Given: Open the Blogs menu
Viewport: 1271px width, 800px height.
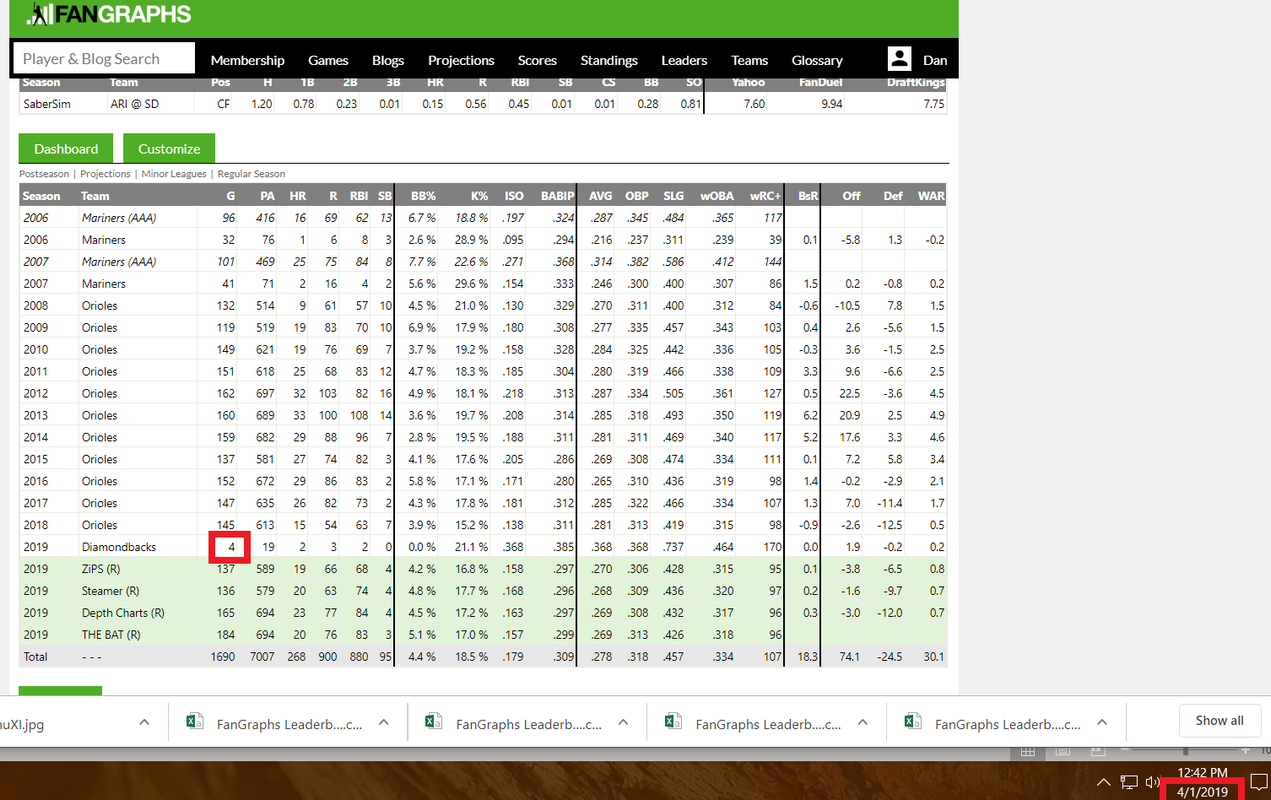Looking at the screenshot, I should (x=388, y=60).
